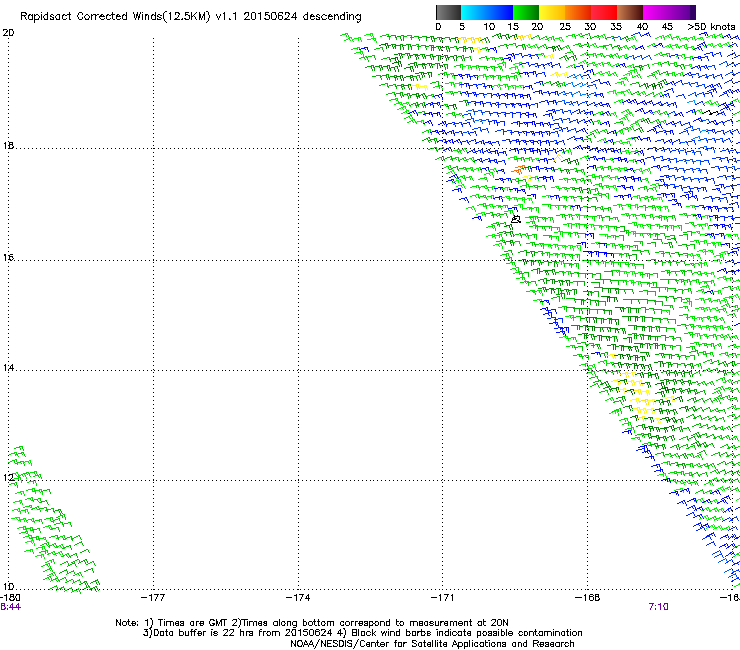Click the NOAA/NESDIS credit line
Screen dimensions: 740x650
(432, 644)
